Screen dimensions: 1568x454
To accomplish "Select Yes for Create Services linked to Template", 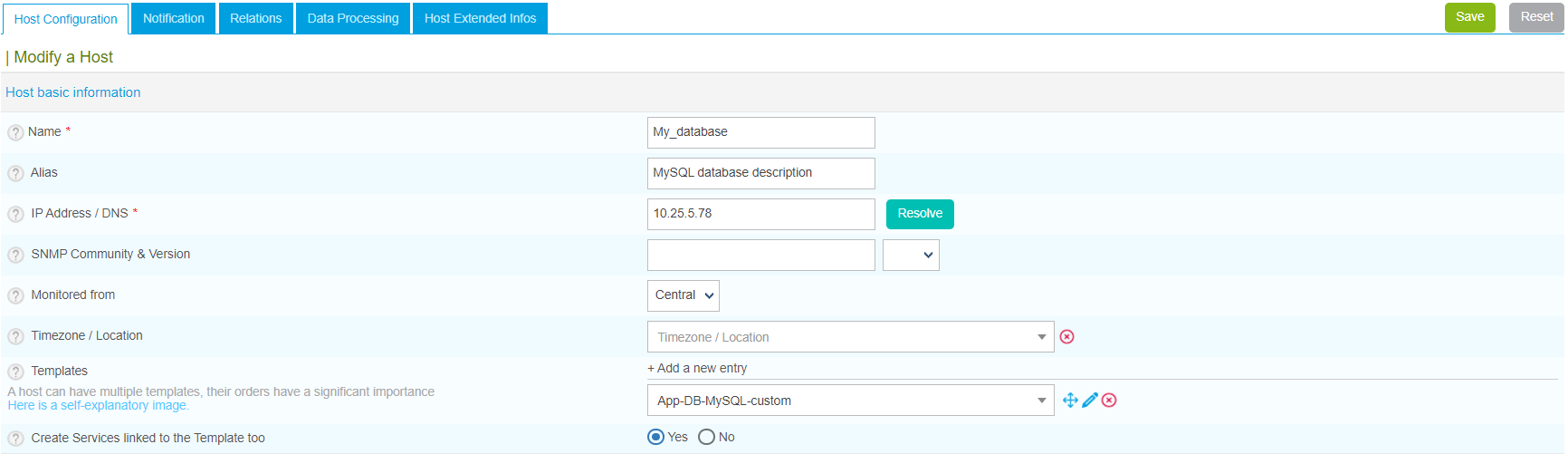I will tap(656, 438).
